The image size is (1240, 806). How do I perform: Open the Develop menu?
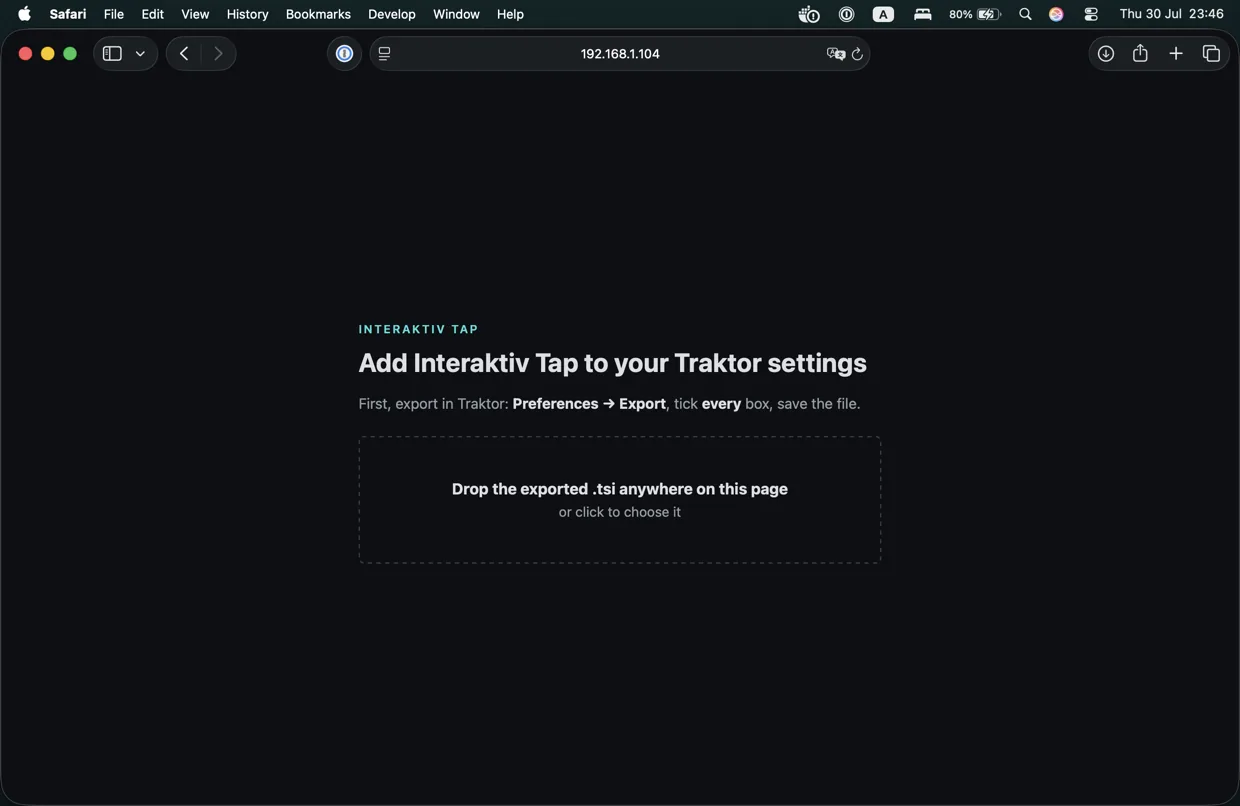click(392, 14)
